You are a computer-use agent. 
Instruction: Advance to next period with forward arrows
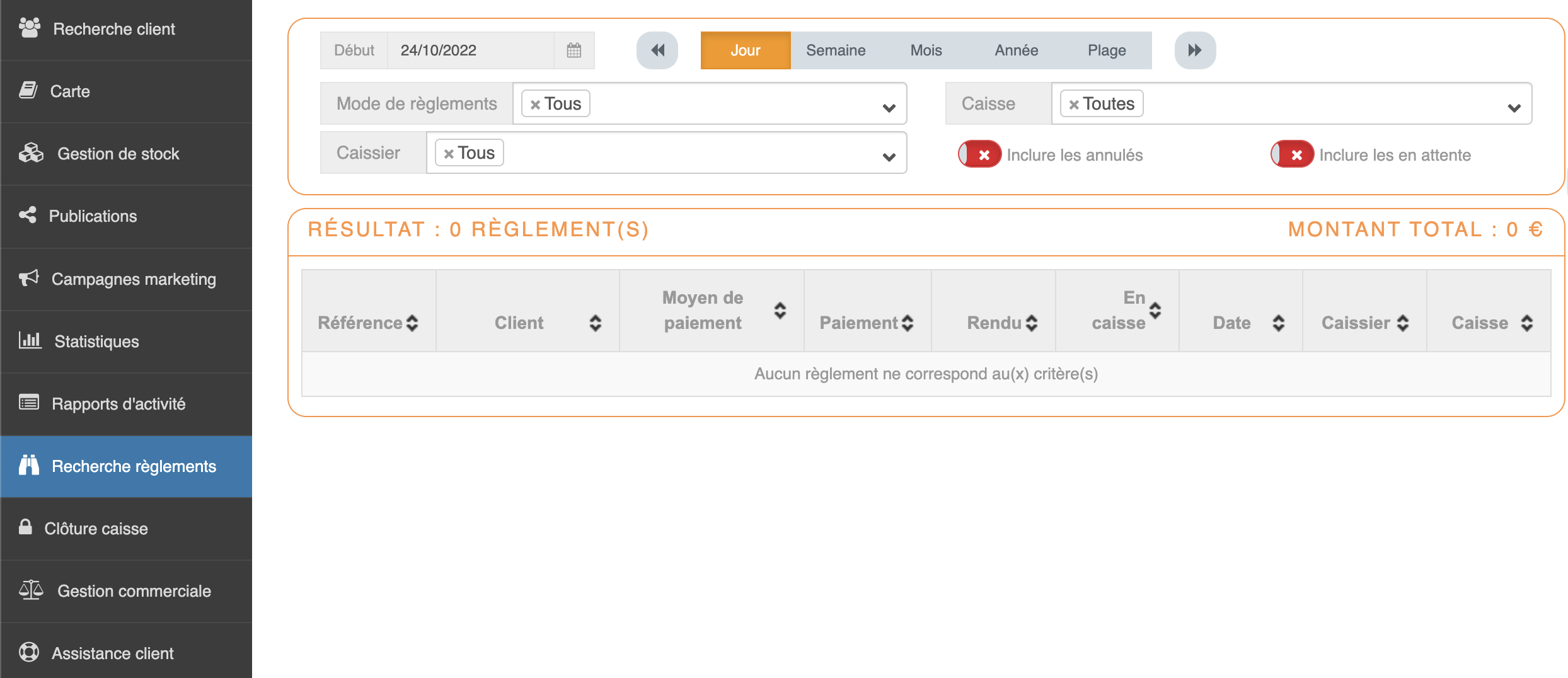pyautogui.click(x=1194, y=50)
